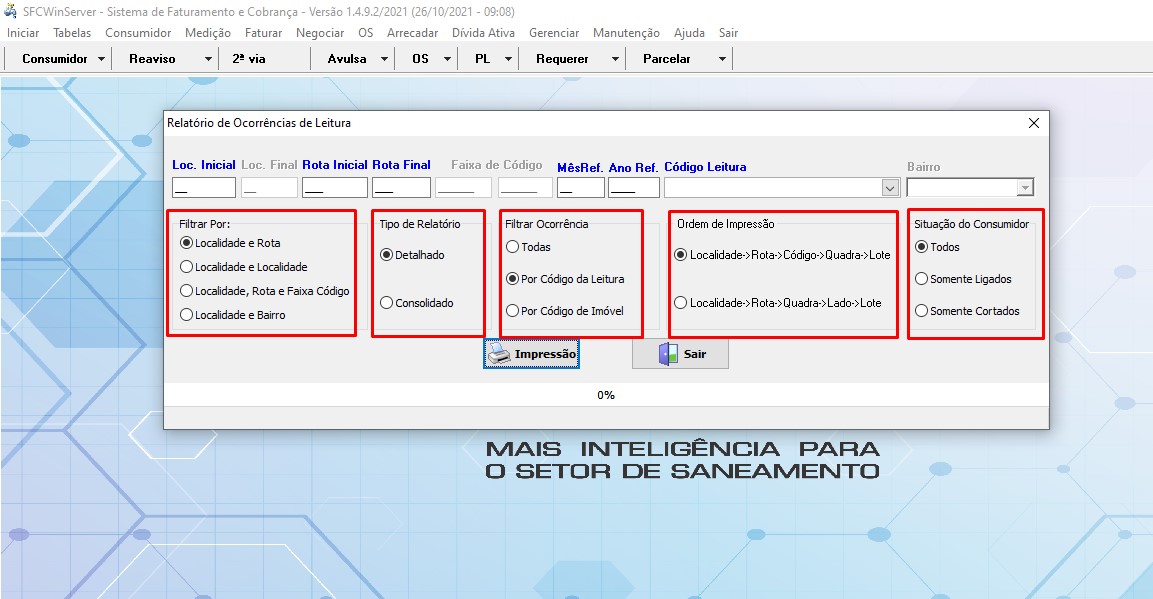Click the printer icon on Impressão button
Image resolution: width=1153 pixels, height=599 pixels.
click(499, 354)
